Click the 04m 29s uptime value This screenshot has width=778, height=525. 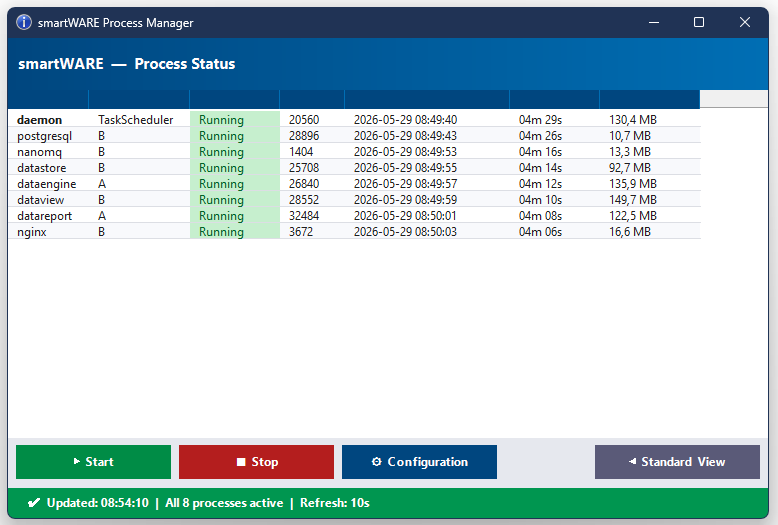[540, 120]
